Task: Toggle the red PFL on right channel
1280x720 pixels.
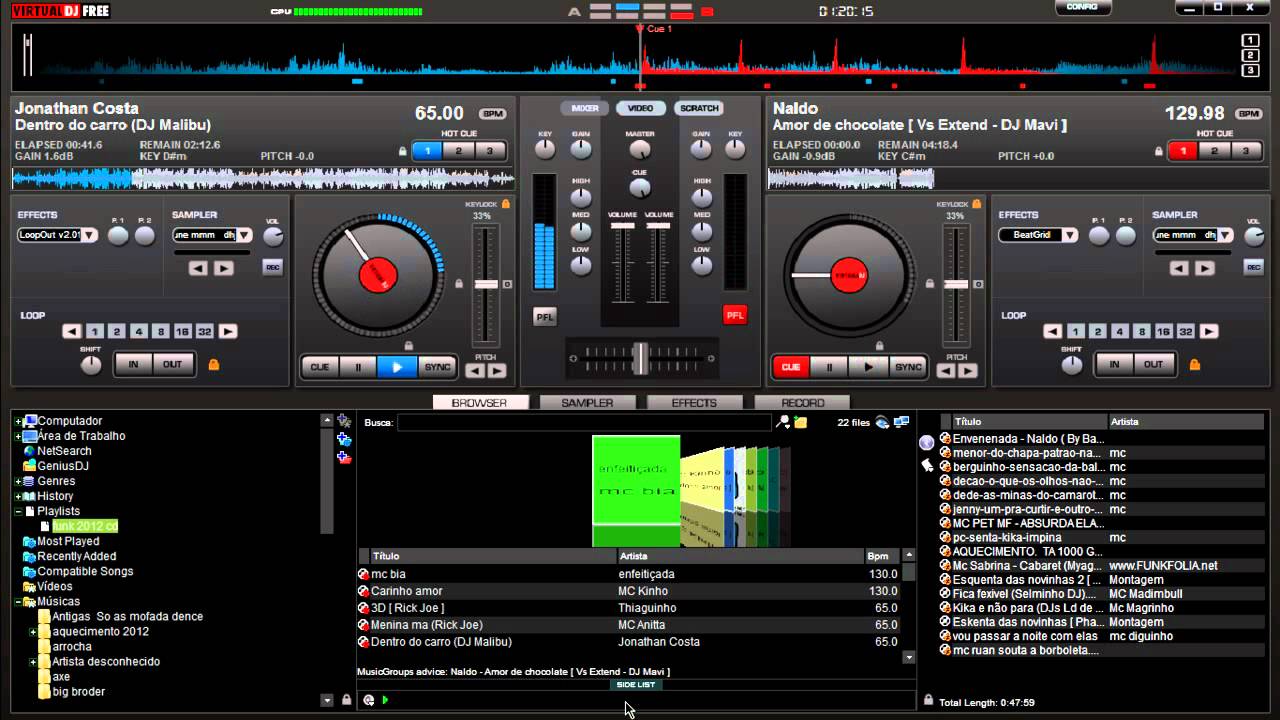Action: coord(735,315)
